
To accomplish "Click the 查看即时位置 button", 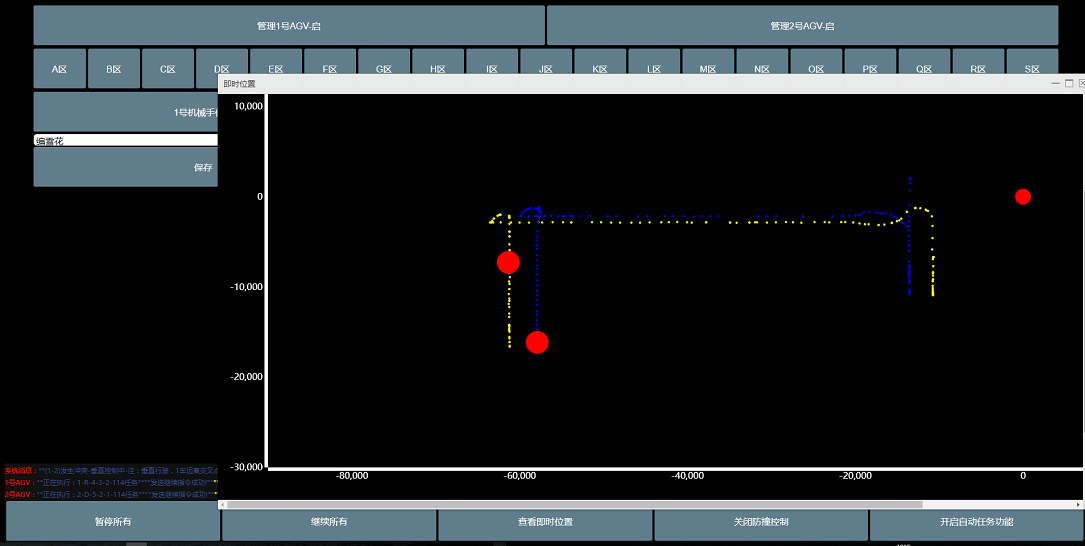I will click(545, 522).
